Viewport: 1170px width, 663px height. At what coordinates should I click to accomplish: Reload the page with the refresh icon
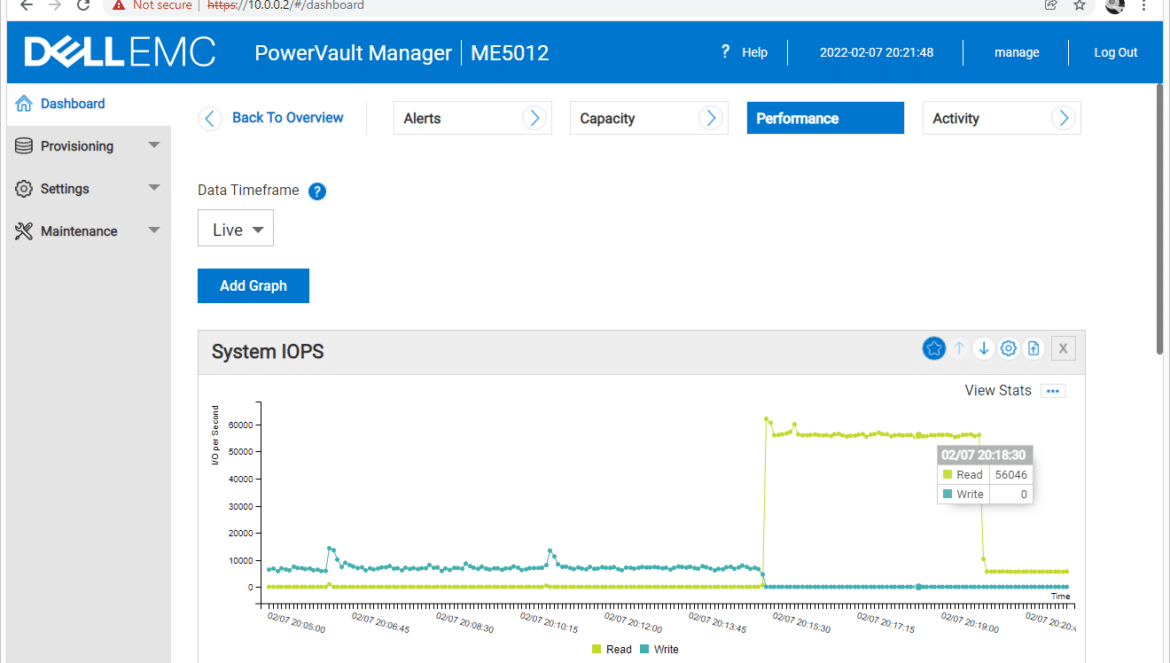click(x=83, y=5)
